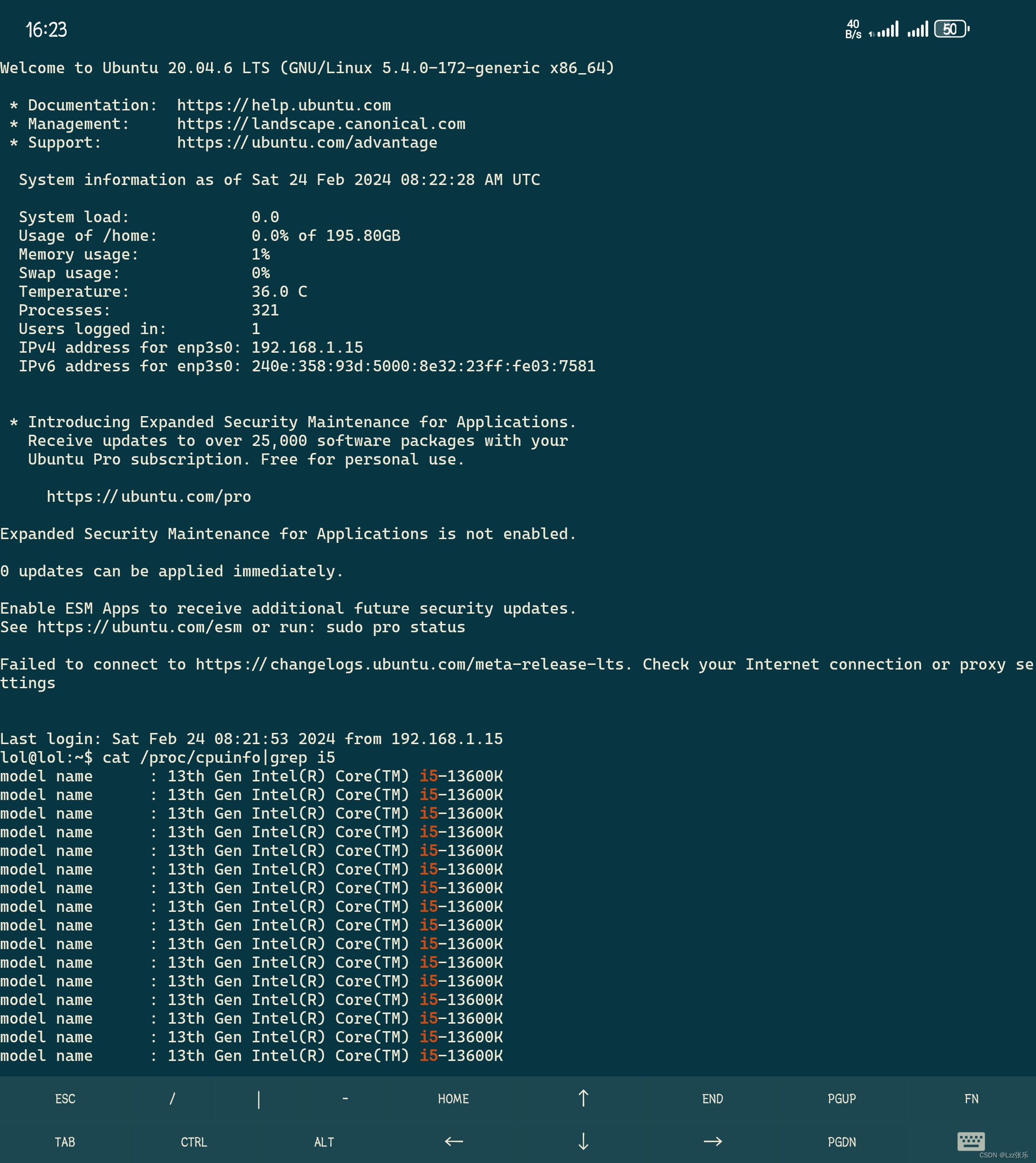Tap the pipe character key
Image resolution: width=1036 pixels, height=1163 pixels.
point(259,1099)
